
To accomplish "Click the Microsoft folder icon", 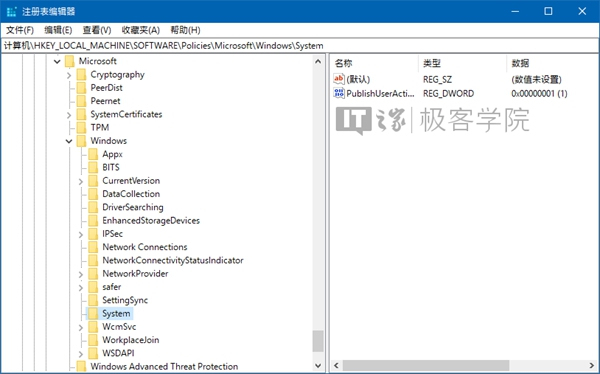I will (69, 61).
